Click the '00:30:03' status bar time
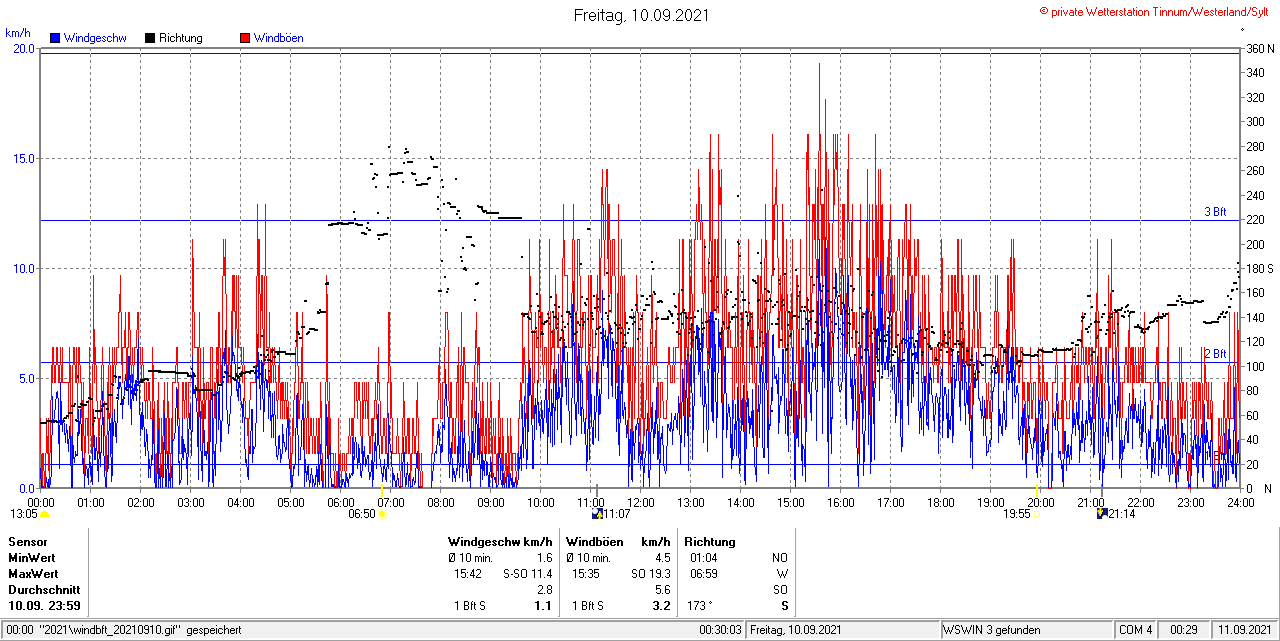The image size is (1280, 641). tap(721, 630)
